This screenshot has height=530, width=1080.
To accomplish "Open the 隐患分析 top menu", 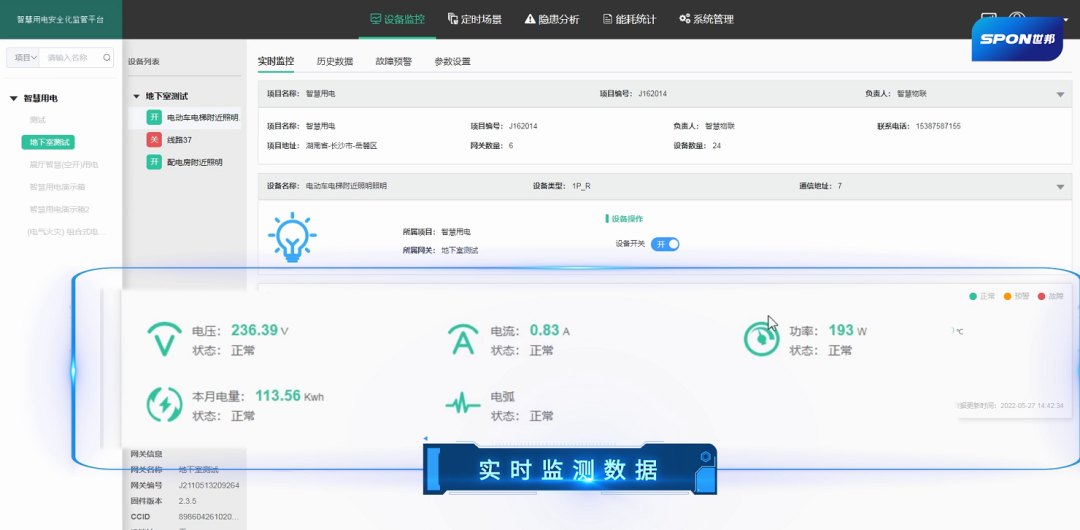I will coord(552,19).
